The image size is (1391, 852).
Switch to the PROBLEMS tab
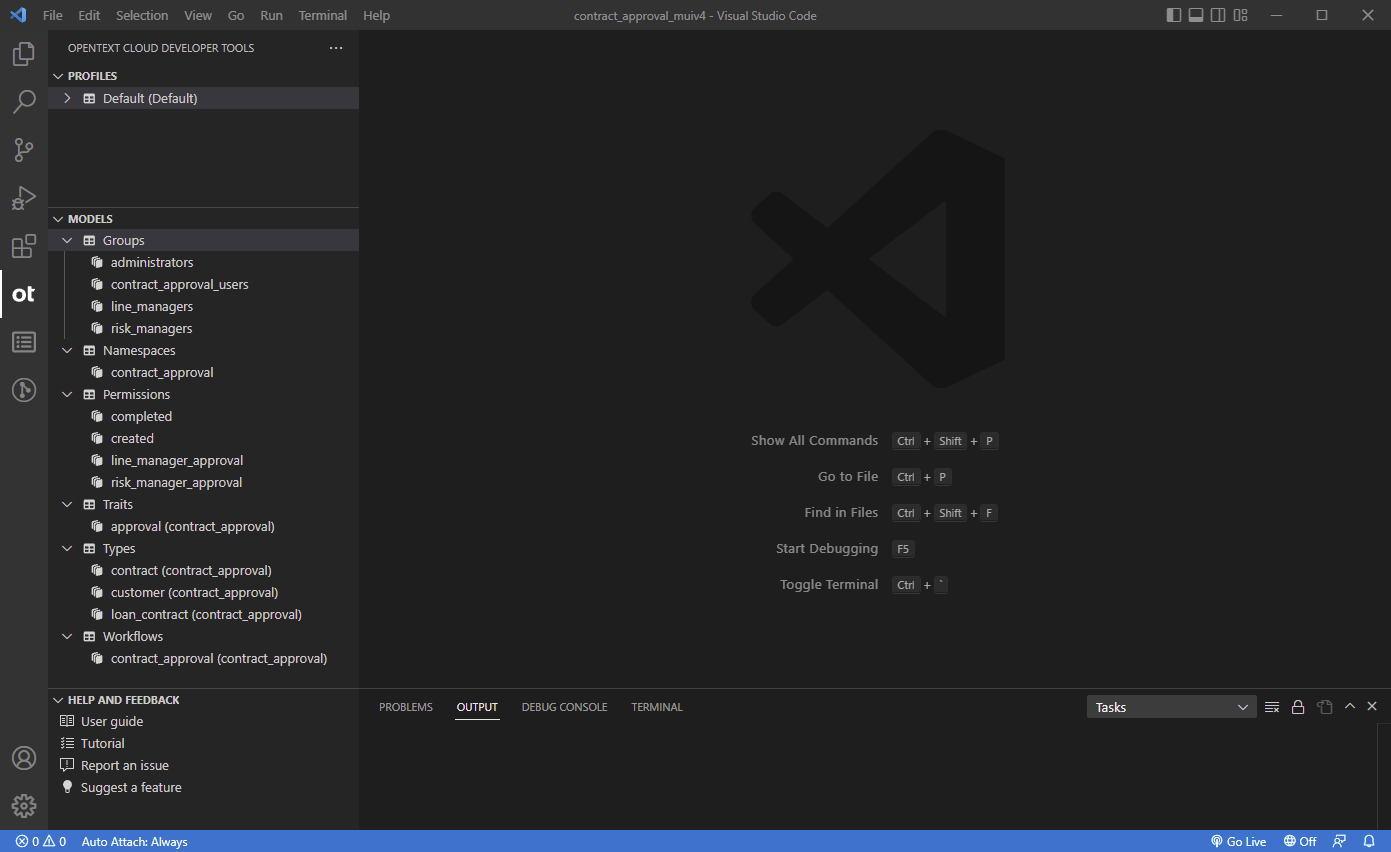406,707
